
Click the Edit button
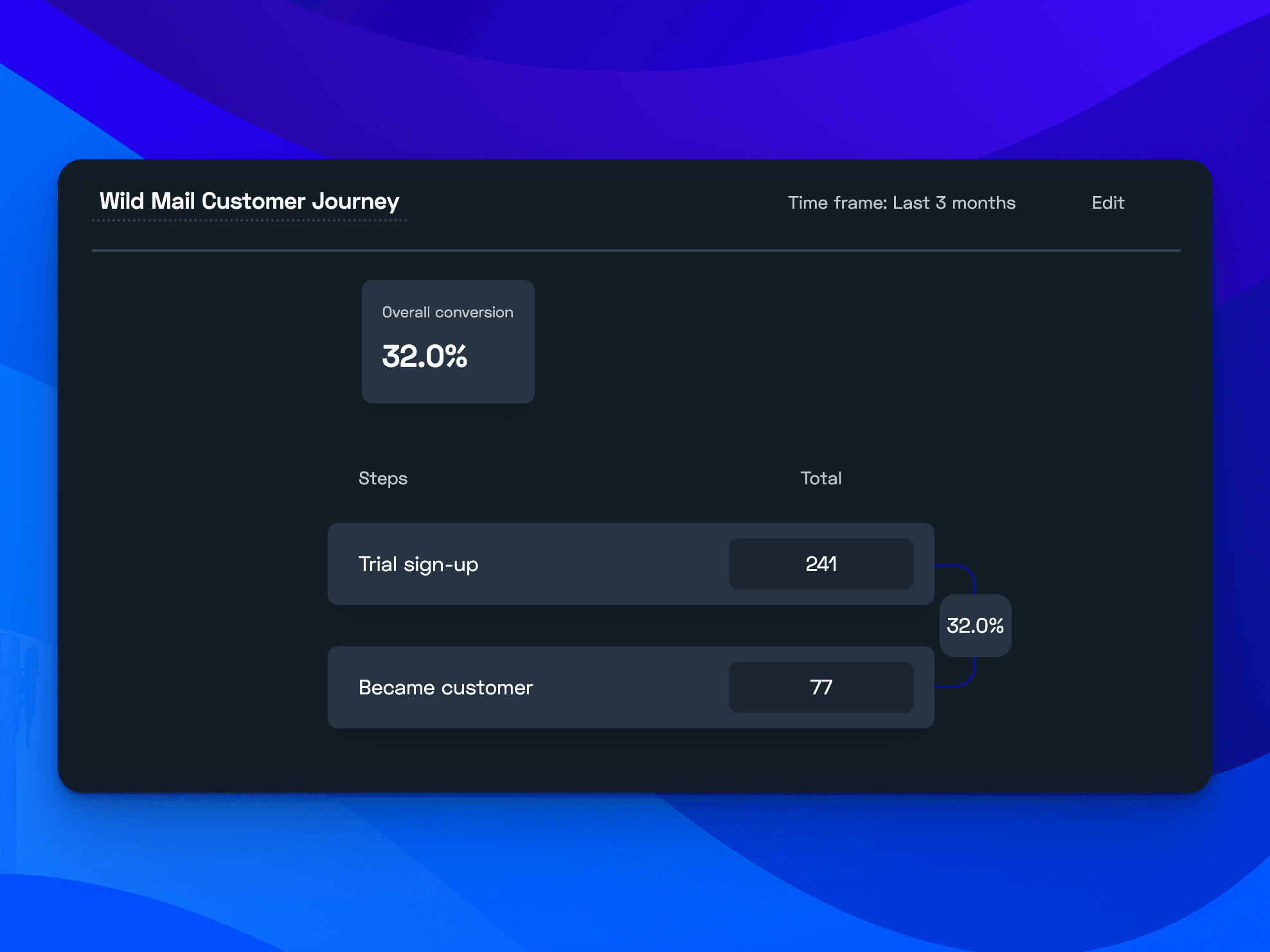click(x=1107, y=203)
